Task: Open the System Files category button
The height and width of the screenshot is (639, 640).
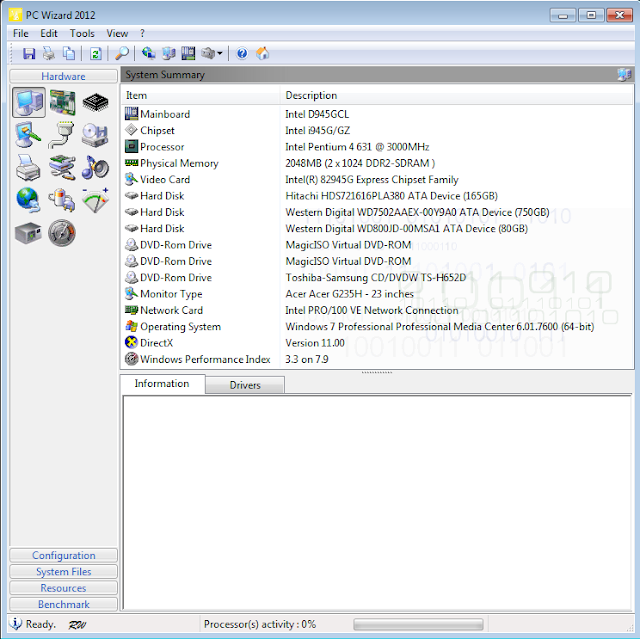Action: [63, 572]
